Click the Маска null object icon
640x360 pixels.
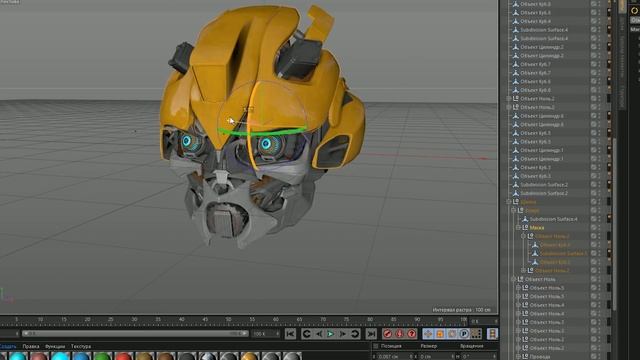coord(525,228)
